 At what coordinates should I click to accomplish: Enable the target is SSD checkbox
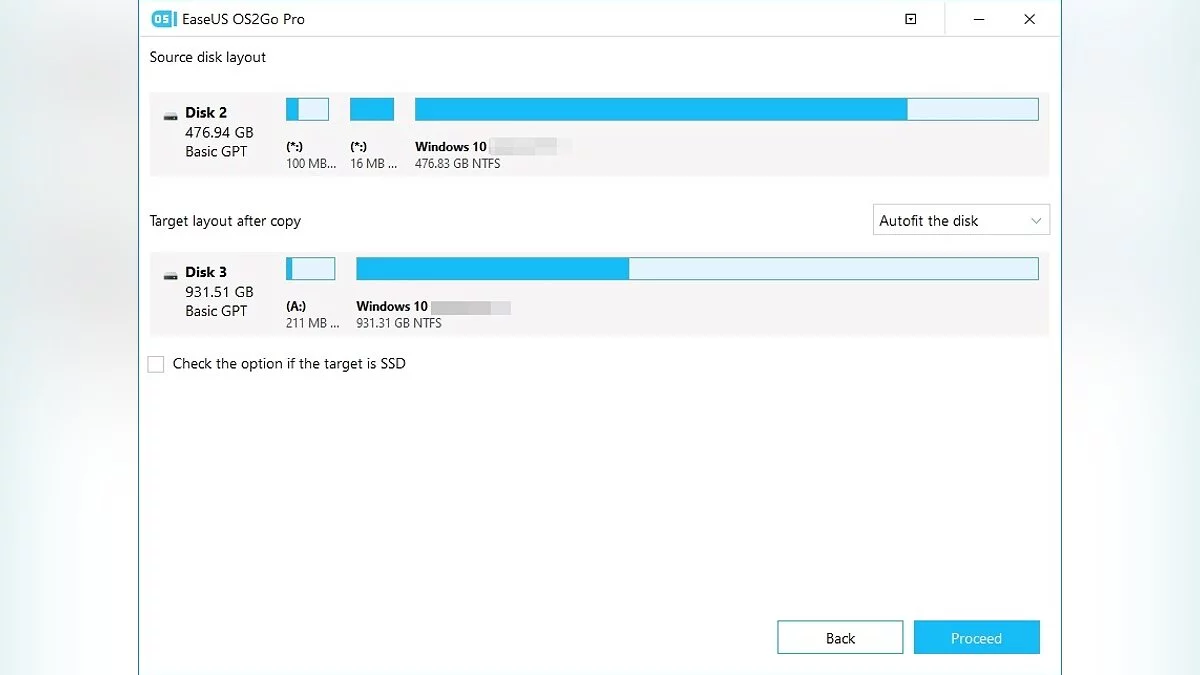pos(156,364)
